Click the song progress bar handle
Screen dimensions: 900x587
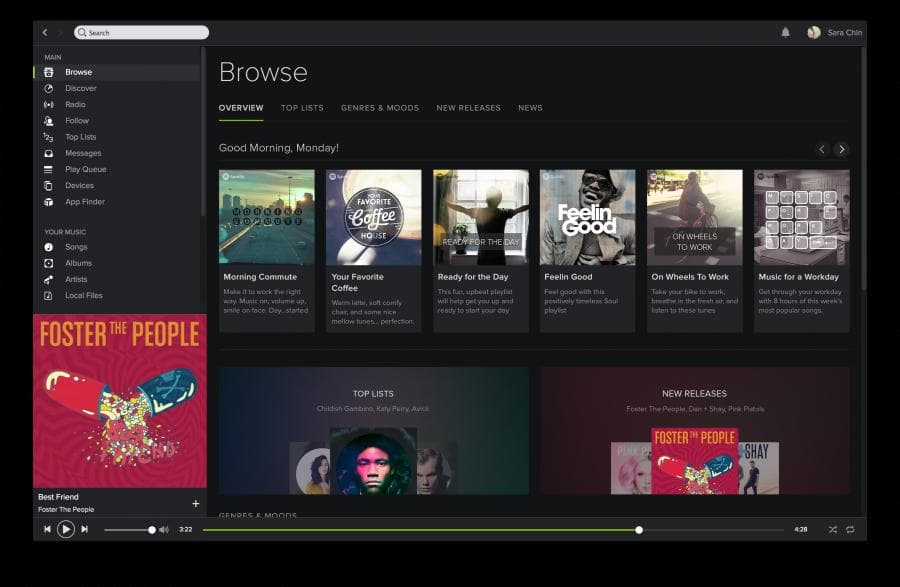[639, 530]
